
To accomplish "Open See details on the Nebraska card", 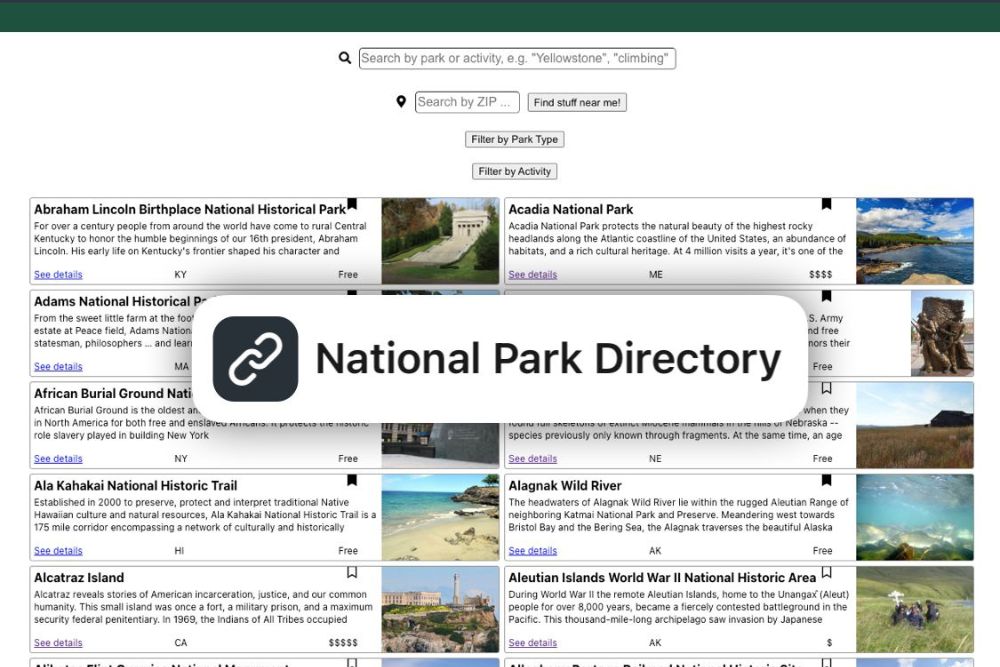I will (533, 458).
